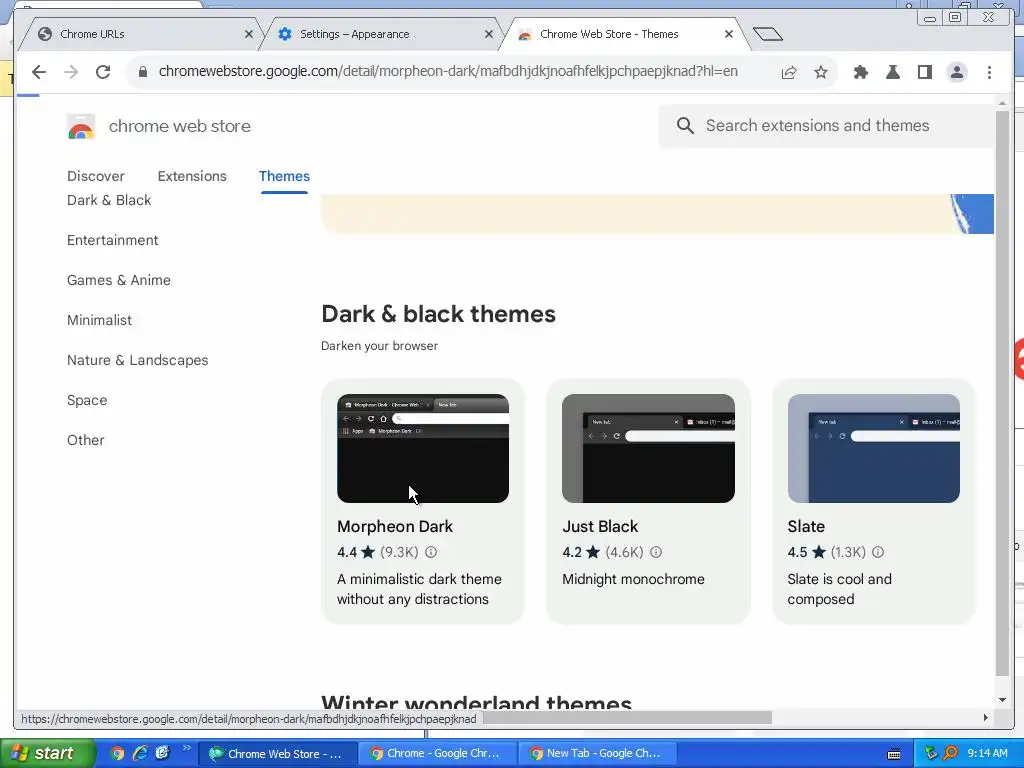The height and width of the screenshot is (768, 1024).
Task: Focus the Search extensions and themes field
Action: click(x=826, y=125)
